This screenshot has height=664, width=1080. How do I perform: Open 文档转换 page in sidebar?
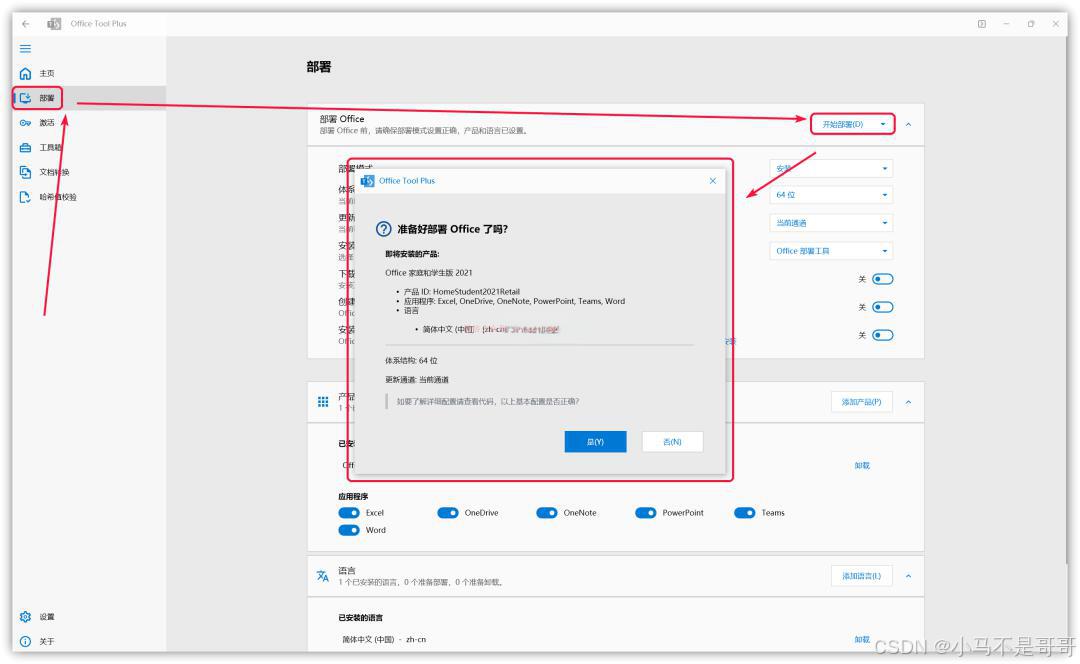[90, 172]
